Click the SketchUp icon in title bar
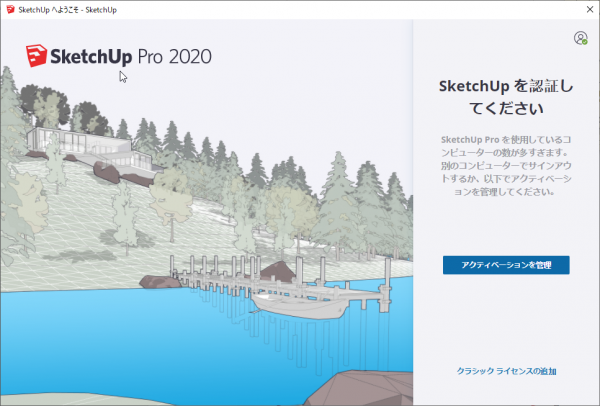600x406 pixels. [9, 9]
